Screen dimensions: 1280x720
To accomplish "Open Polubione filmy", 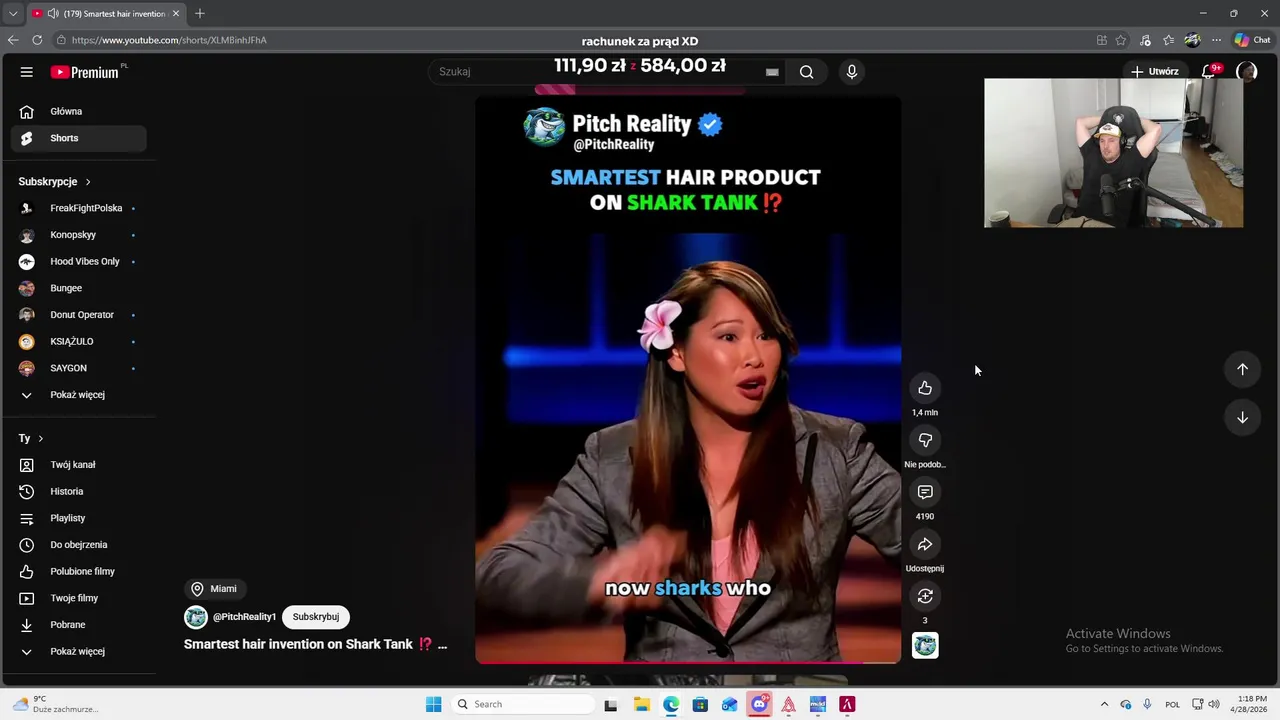I will [79, 571].
